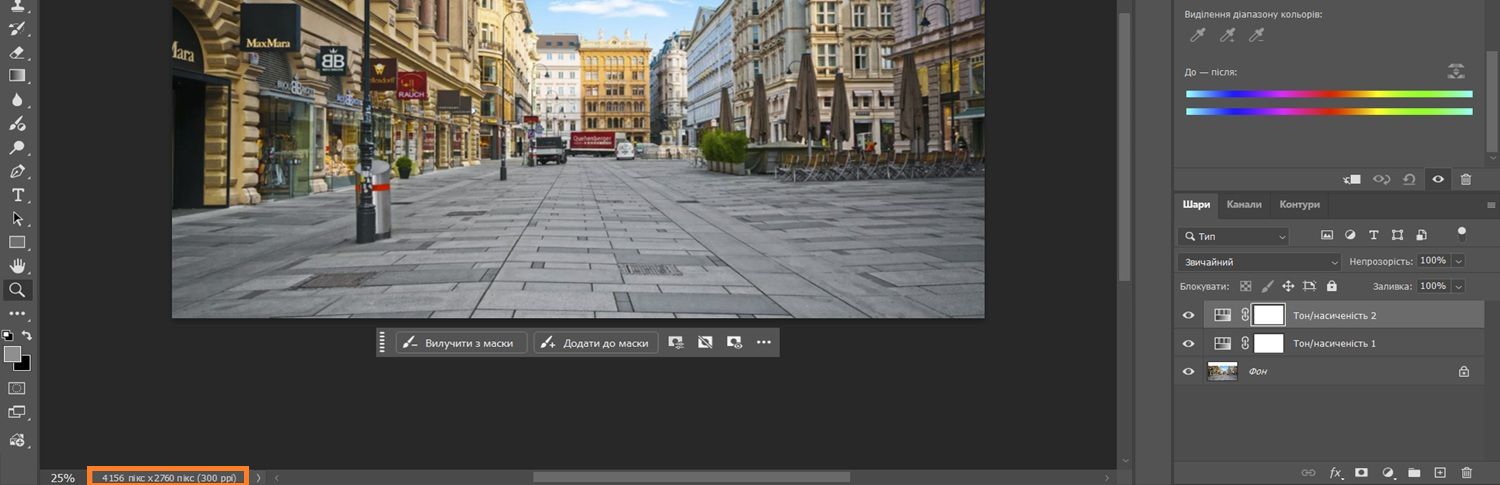Open more options in contextual task bar
This screenshot has width=1500, height=485.
point(764,342)
